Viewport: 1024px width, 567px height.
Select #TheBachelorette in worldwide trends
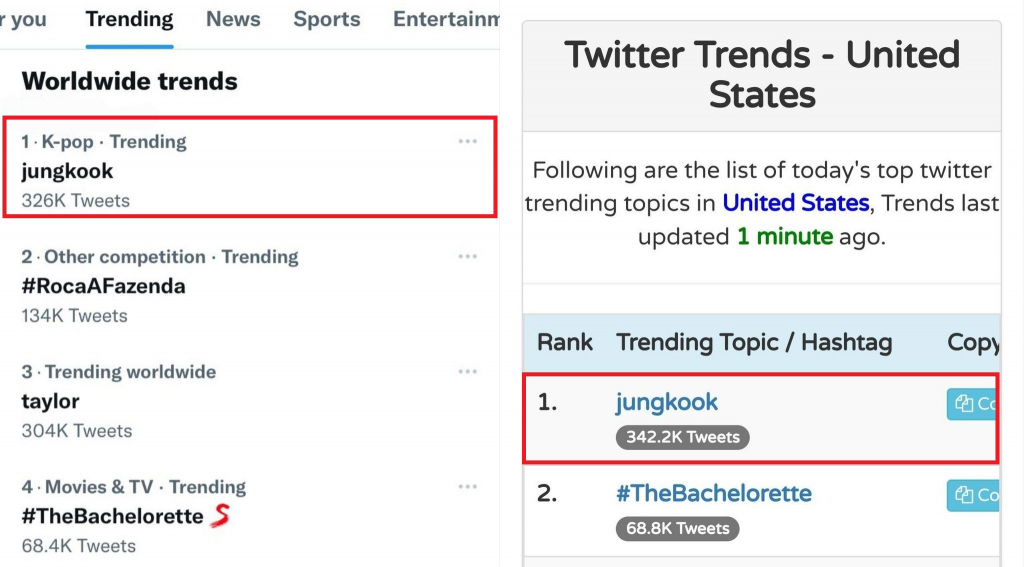point(250,516)
